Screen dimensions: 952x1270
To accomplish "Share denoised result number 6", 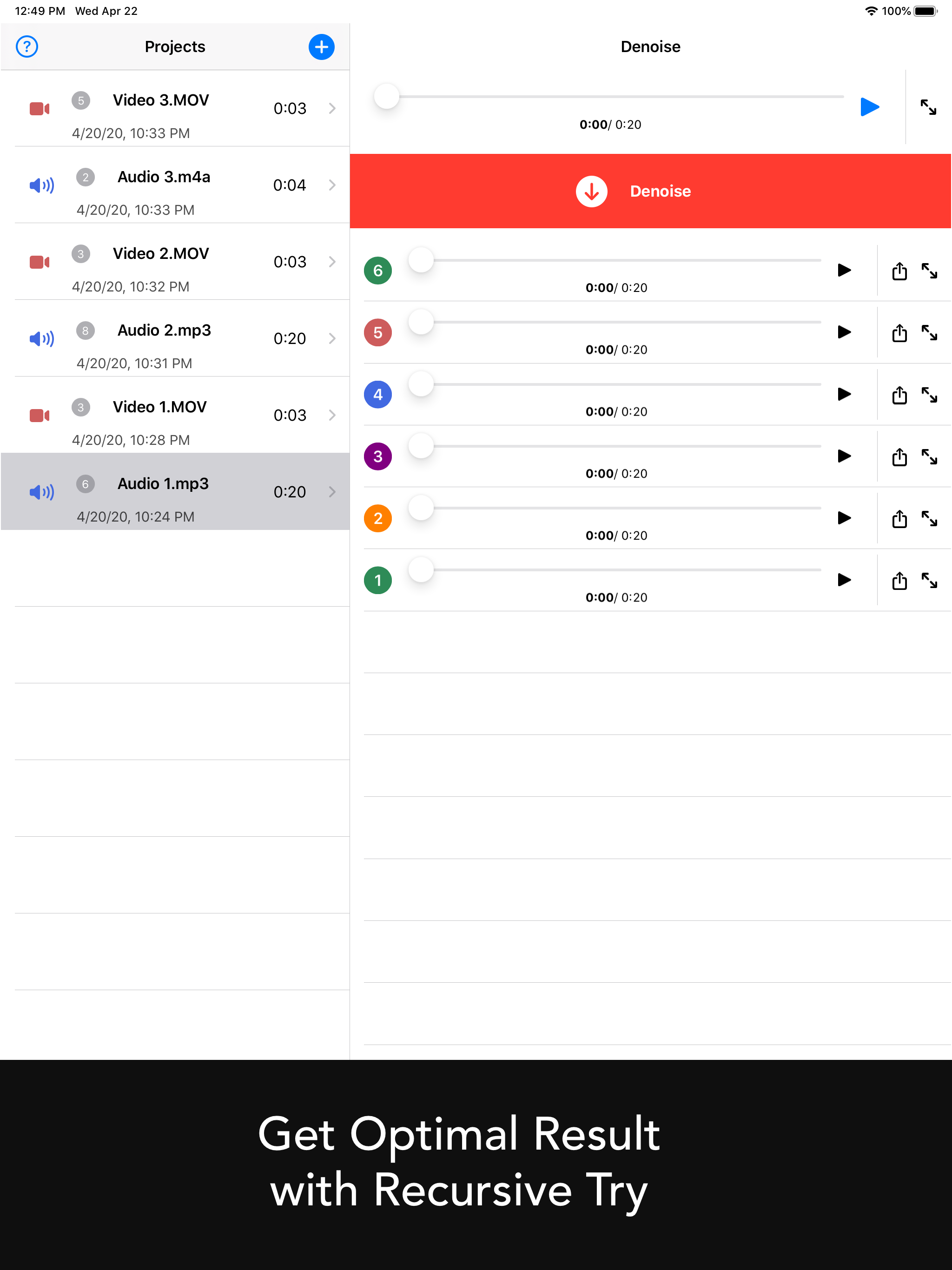I will click(x=899, y=271).
